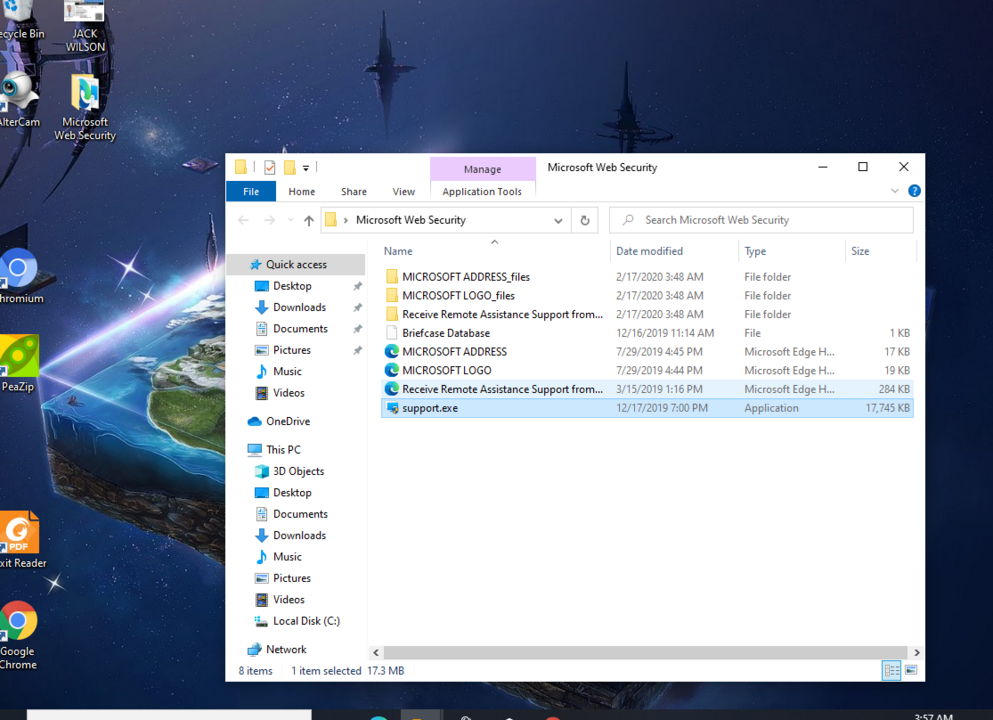Viewport: 993px width, 720px height.
Task: Select the MICROSOFT LOGO_files folder
Action: [647, 296]
